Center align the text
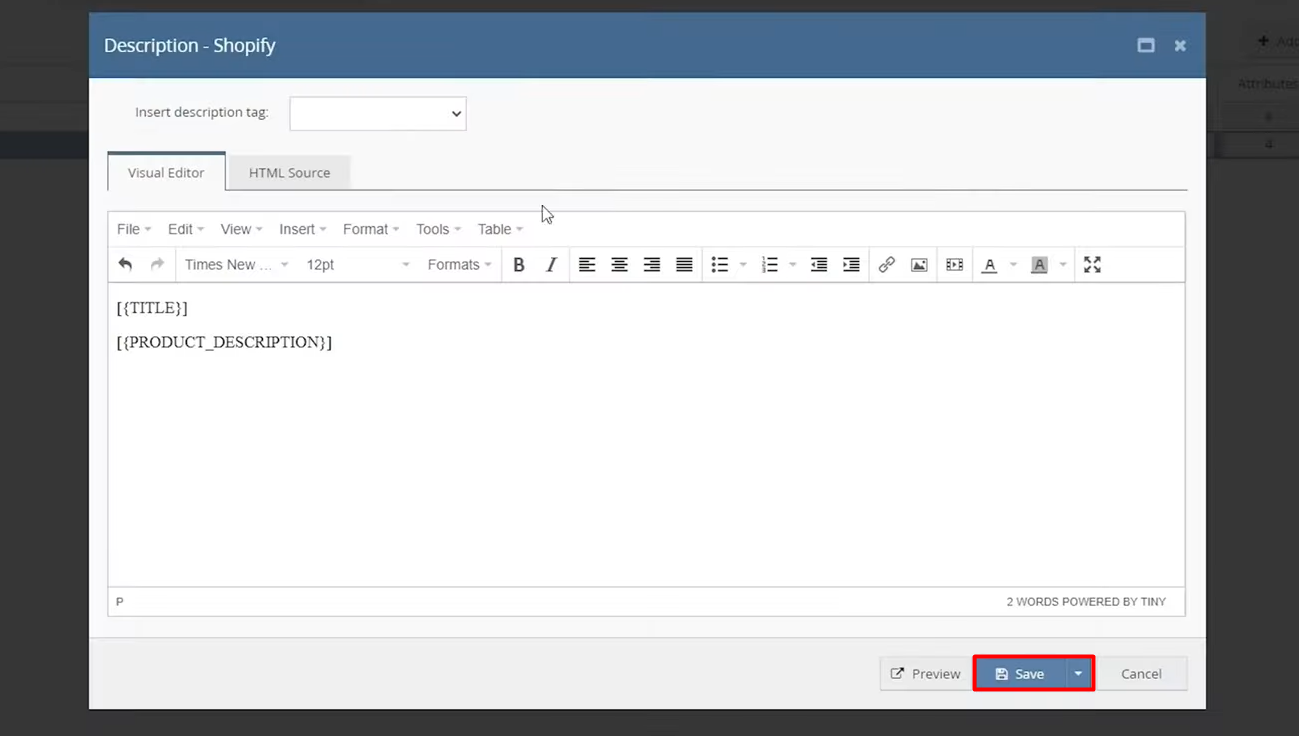The image size is (1299, 736). coord(619,265)
